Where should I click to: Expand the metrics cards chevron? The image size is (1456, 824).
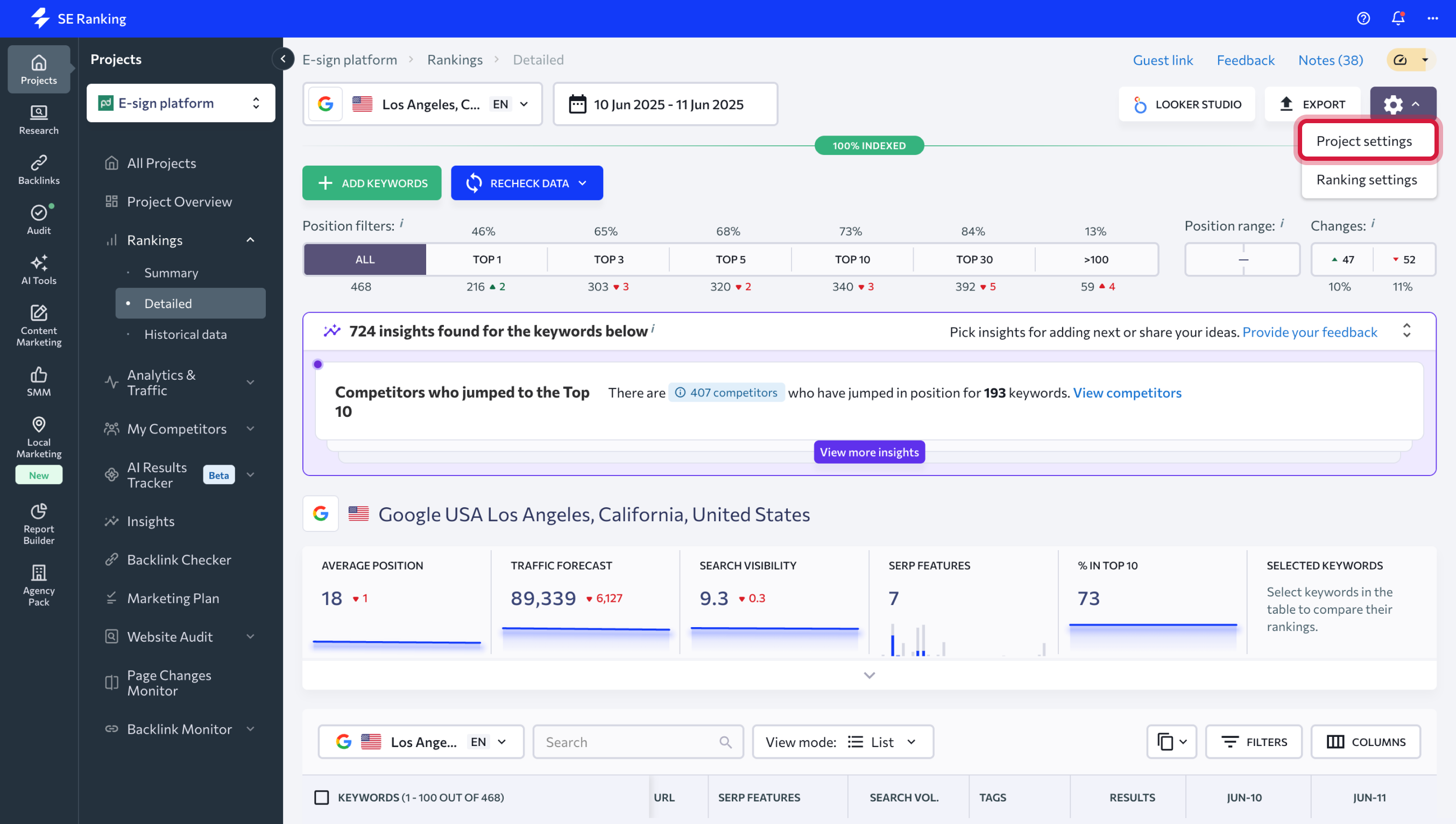[x=869, y=675]
